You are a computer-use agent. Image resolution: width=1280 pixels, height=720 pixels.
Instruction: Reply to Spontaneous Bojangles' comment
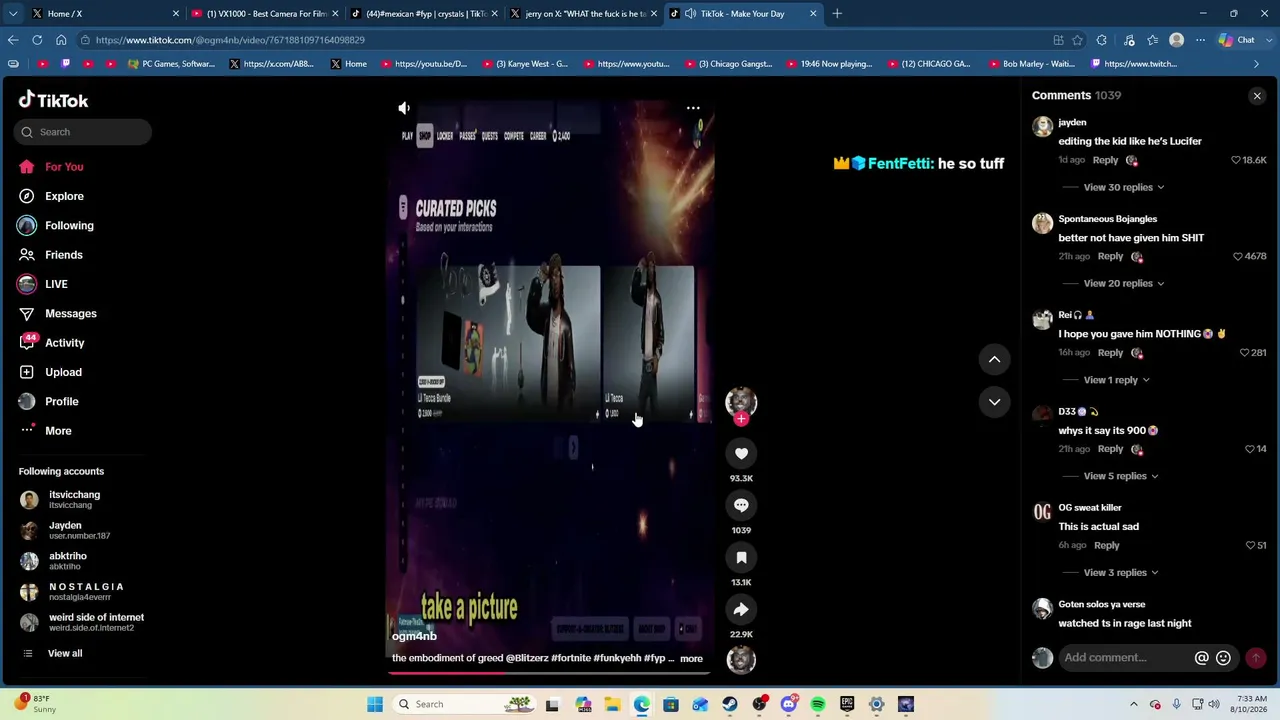pyautogui.click(x=1110, y=257)
